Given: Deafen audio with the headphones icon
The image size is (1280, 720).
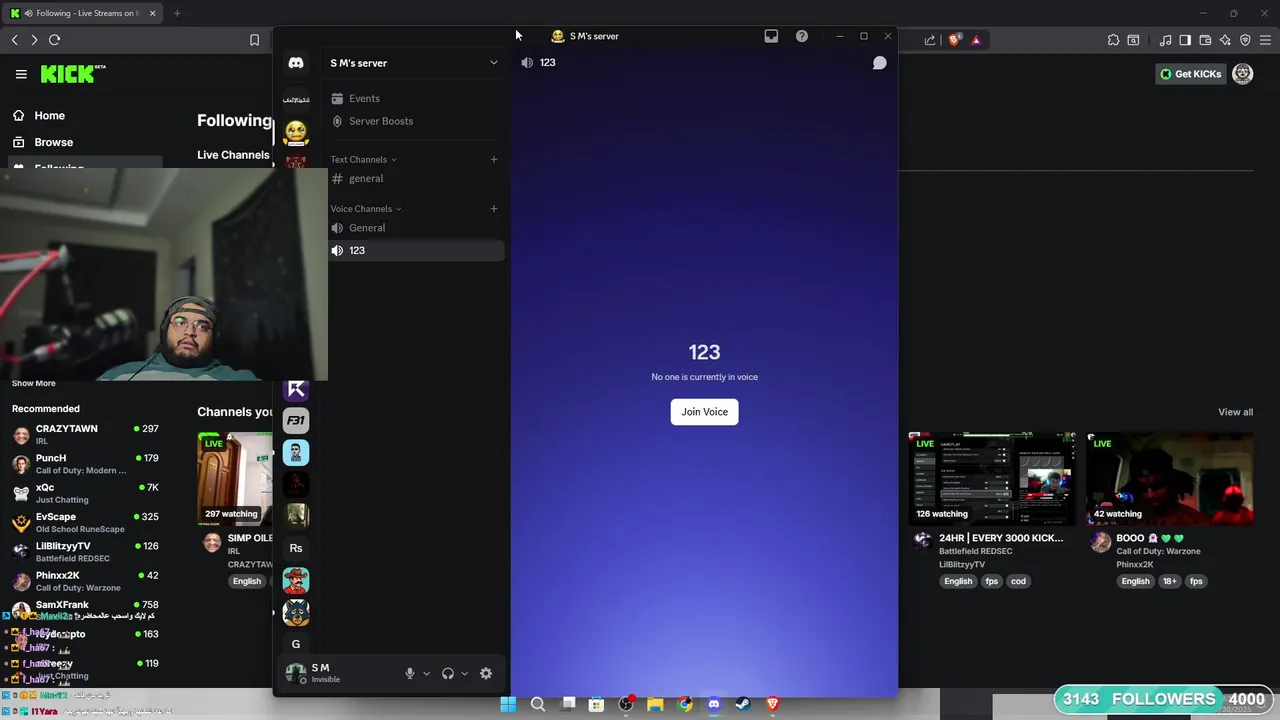Looking at the screenshot, I should (x=448, y=674).
